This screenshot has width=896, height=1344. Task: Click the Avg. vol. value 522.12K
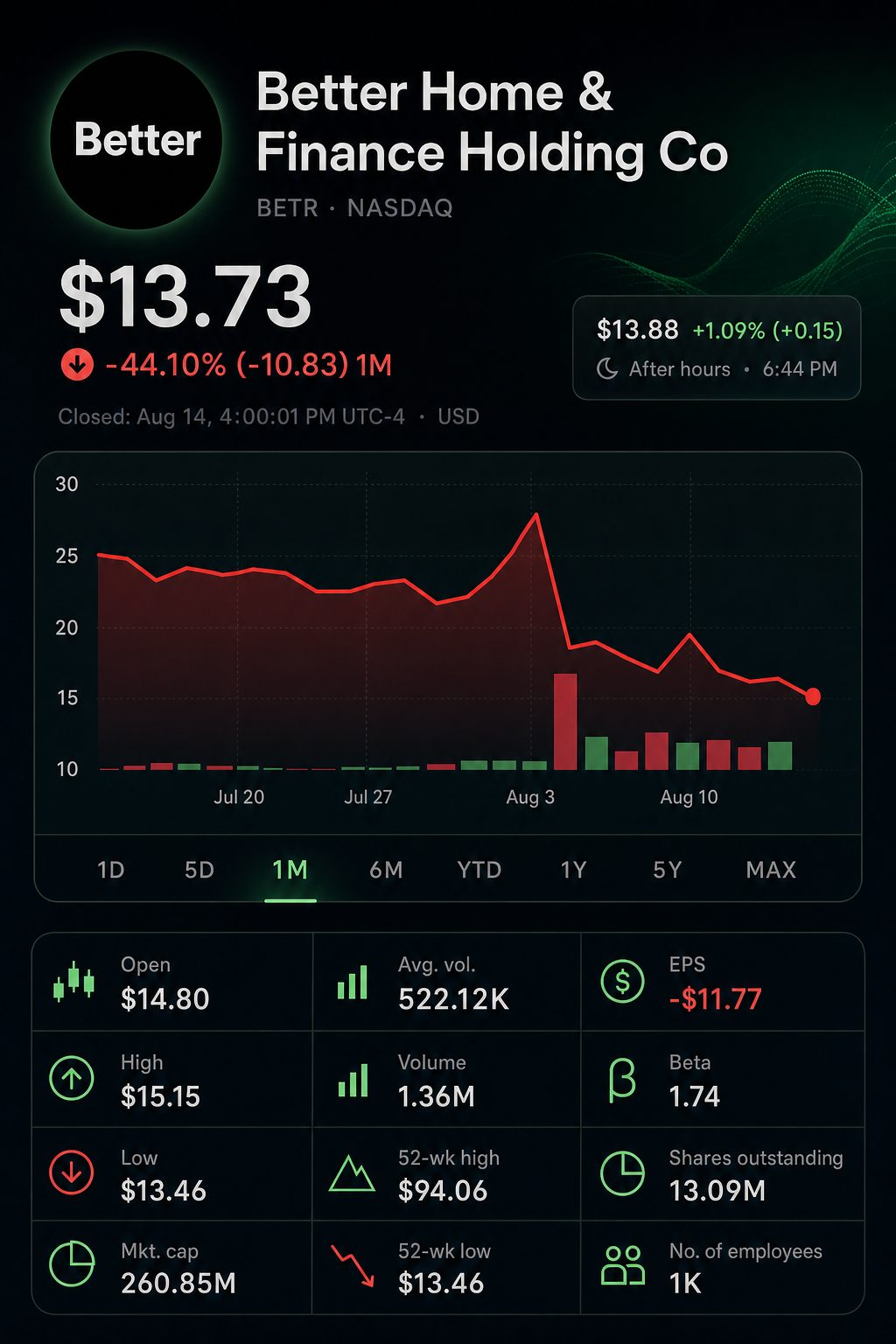pos(453,999)
